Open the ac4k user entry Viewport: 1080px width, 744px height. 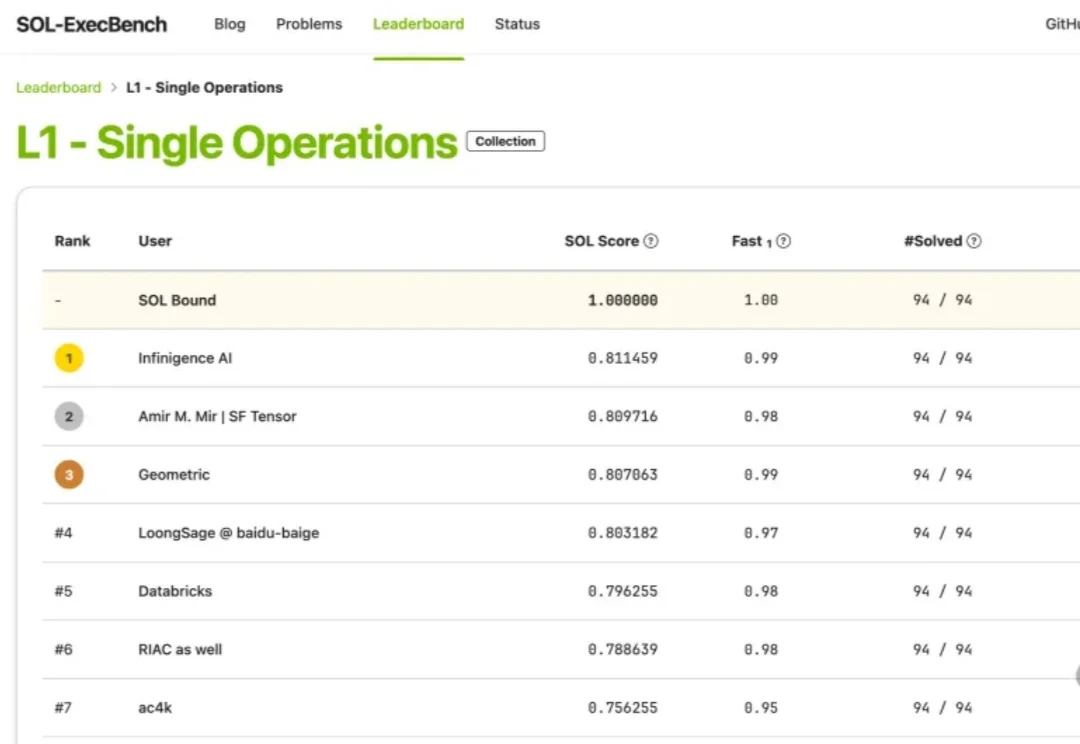point(155,707)
